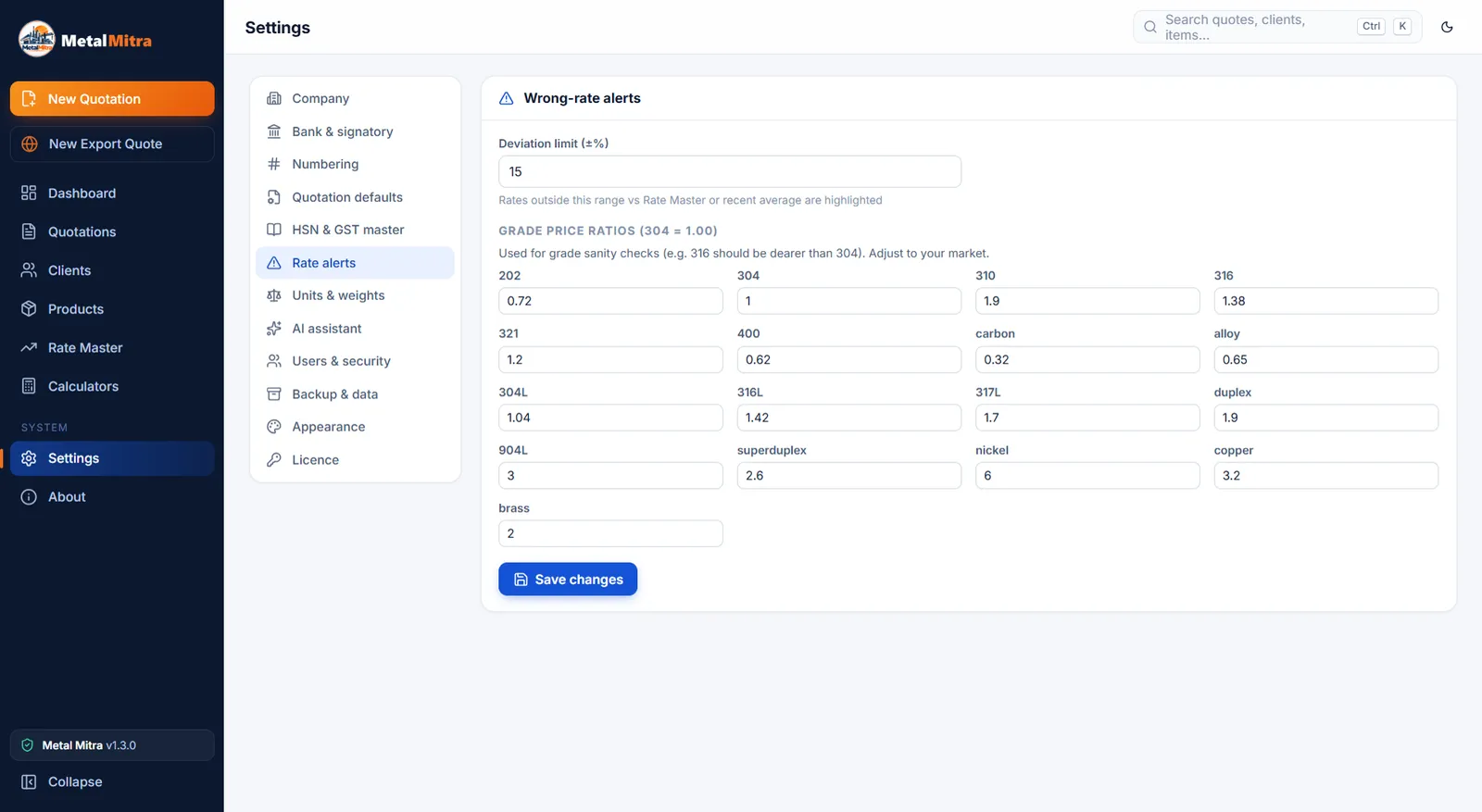Click the Backup & data archive icon
The image size is (1482, 812).
click(274, 394)
